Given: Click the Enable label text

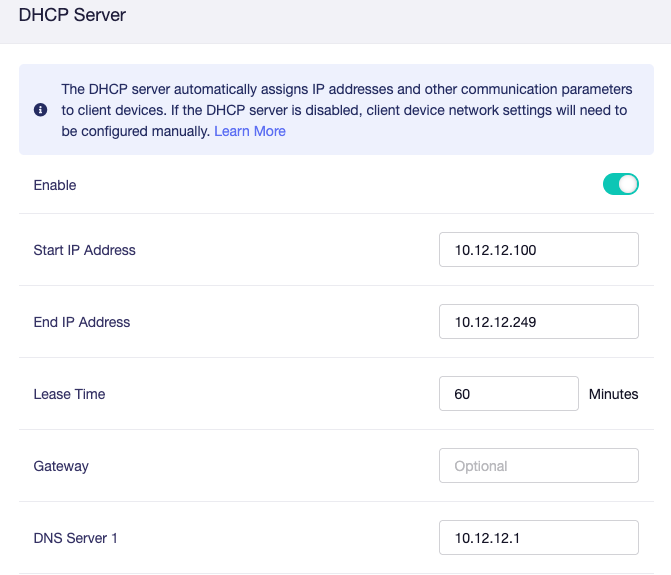Looking at the screenshot, I should click(x=55, y=185).
